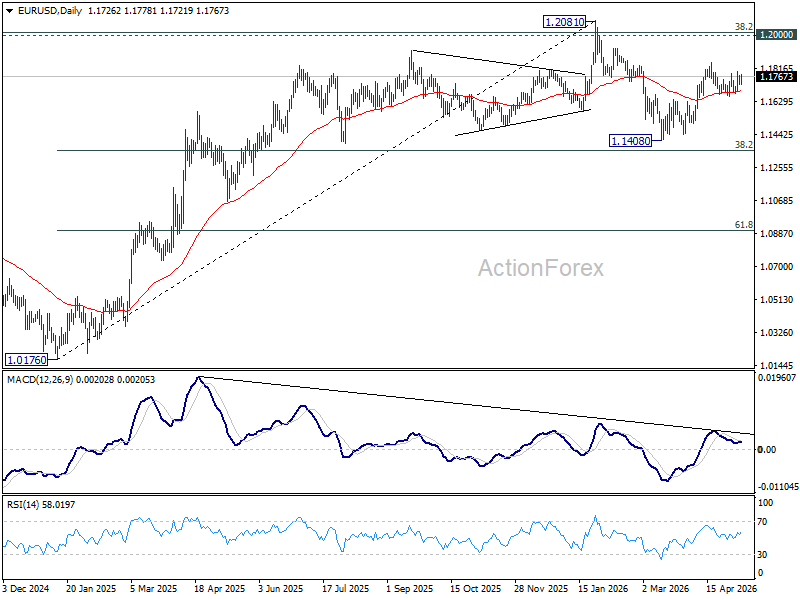800x600 pixels.
Task: Select the current price tag 1.17673
Action: click(x=777, y=77)
